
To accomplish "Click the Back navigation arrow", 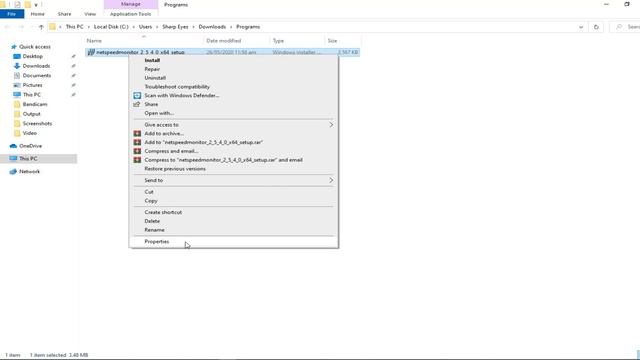I will point(7,27).
